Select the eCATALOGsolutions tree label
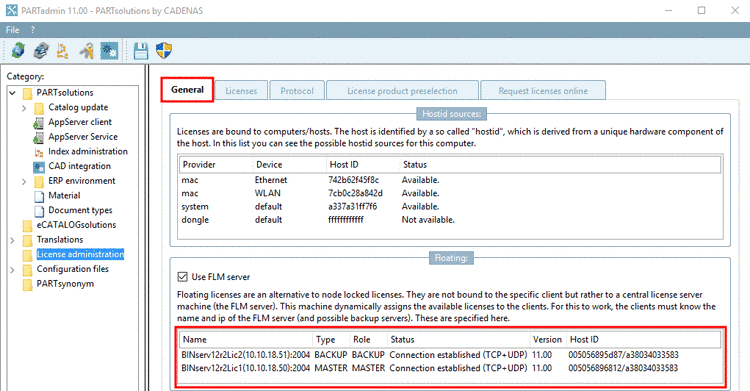Screen dimensions: 750x391 click(x=77, y=224)
